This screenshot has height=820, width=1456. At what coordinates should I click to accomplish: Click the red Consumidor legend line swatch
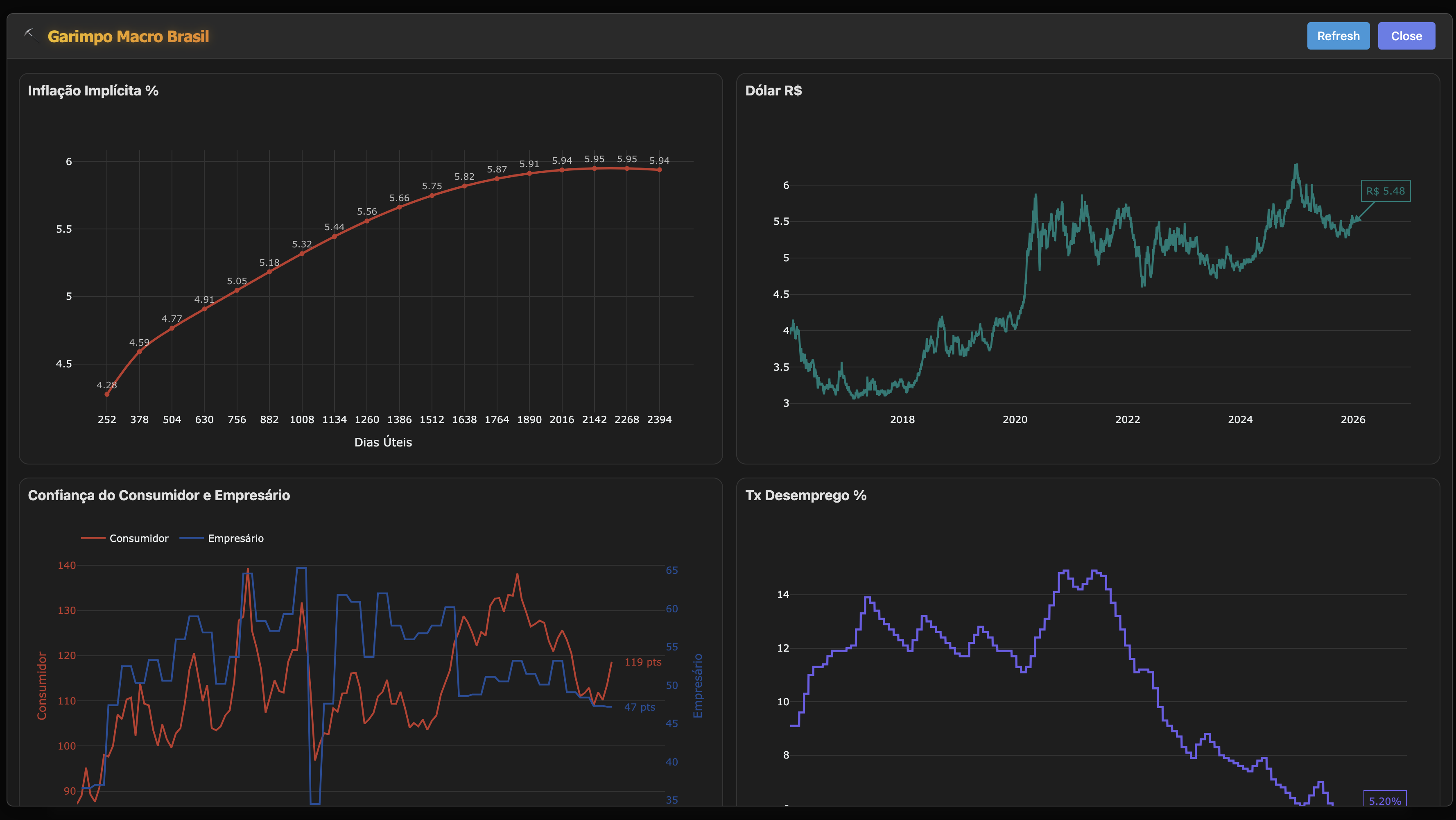coord(93,538)
